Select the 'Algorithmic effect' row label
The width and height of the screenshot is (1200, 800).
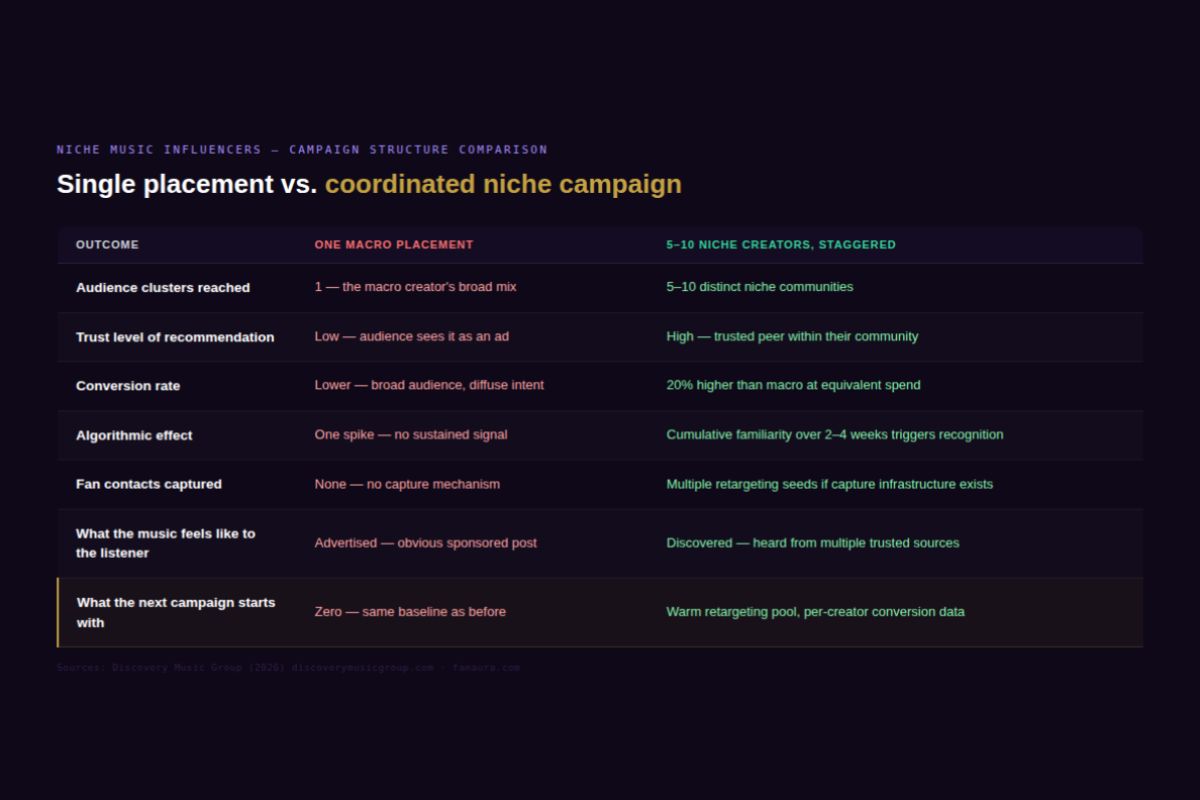click(134, 436)
